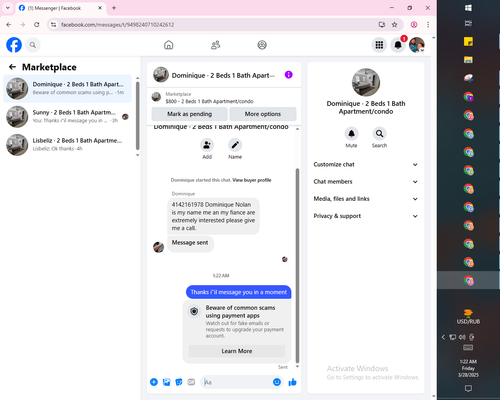This screenshot has width=500, height=400.
Task: Open a new browser tab
Action: (114, 8)
